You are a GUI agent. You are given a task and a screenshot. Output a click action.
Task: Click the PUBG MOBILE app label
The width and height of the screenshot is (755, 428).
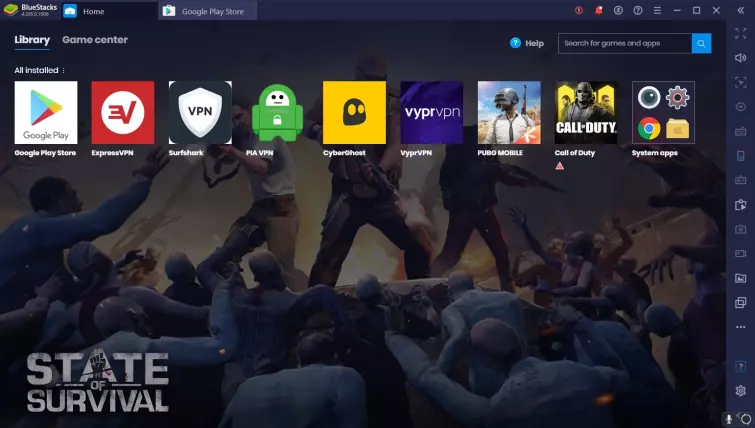tap(500, 153)
